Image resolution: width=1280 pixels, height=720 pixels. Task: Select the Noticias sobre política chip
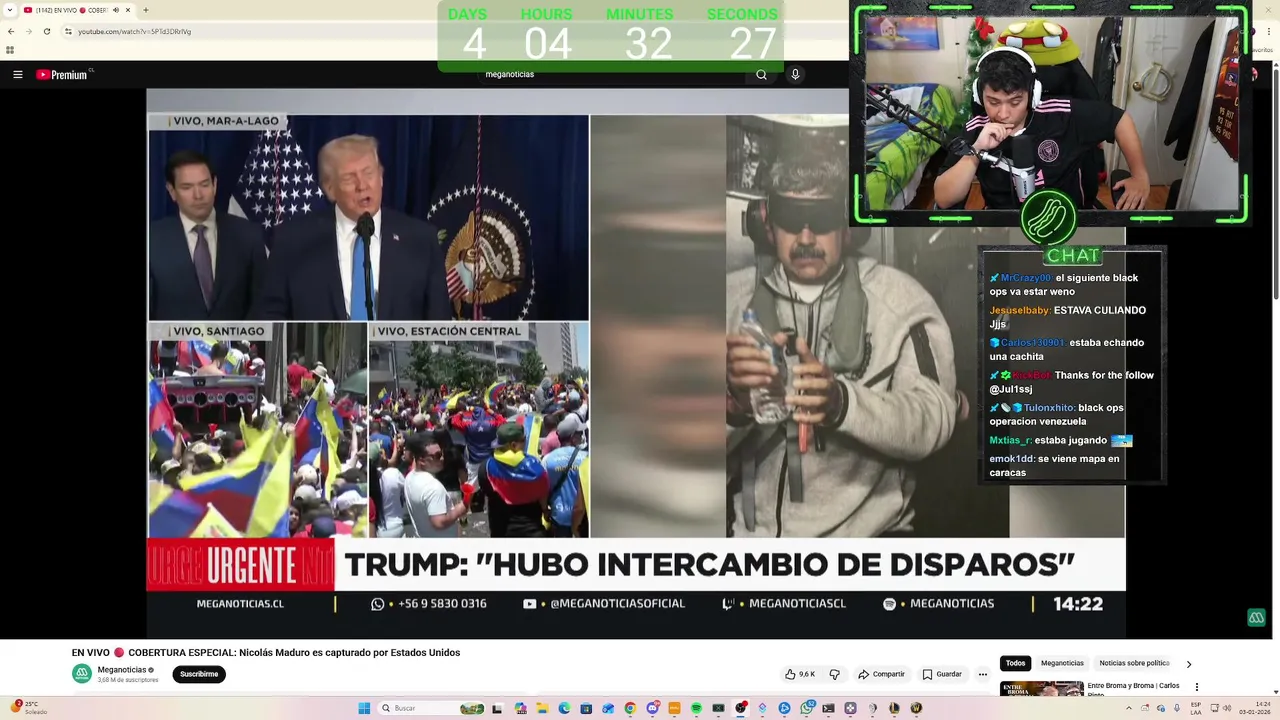(1134, 663)
